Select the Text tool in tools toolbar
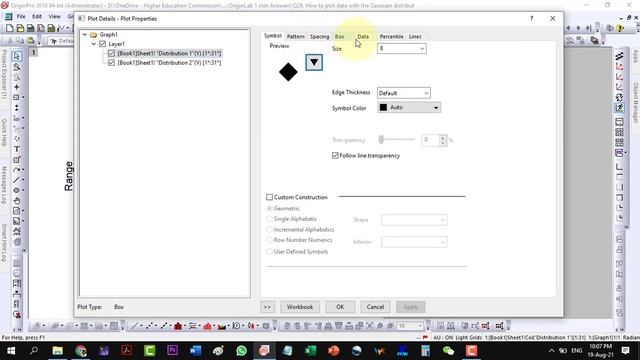 point(17,149)
